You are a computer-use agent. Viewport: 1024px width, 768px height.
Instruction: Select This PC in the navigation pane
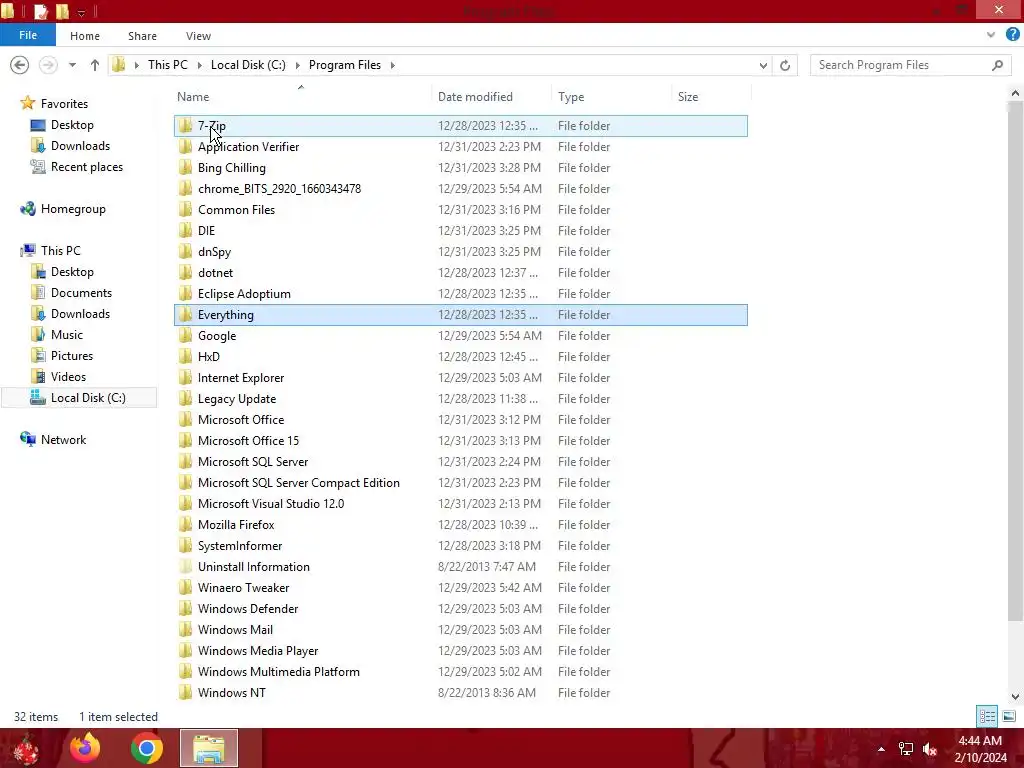(x=60, y=251)
